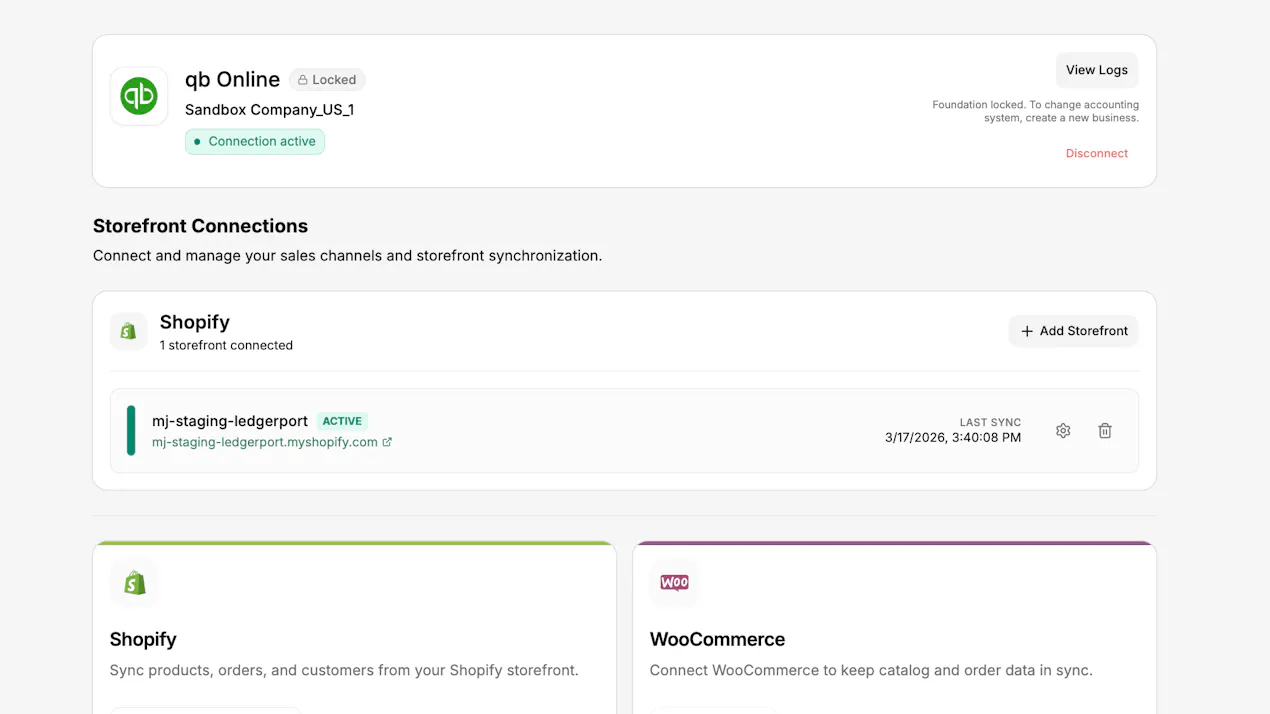Click the WooCommerce card title

coord(717,639)
